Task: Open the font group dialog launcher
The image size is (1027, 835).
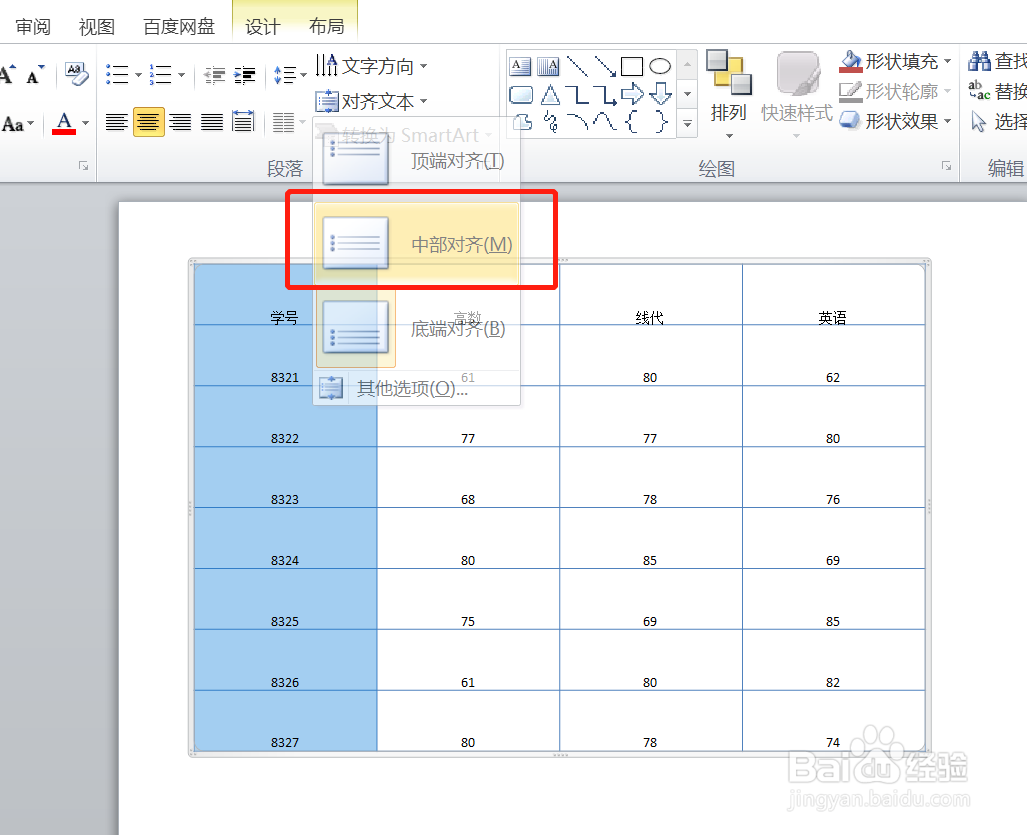Action: 83,166
